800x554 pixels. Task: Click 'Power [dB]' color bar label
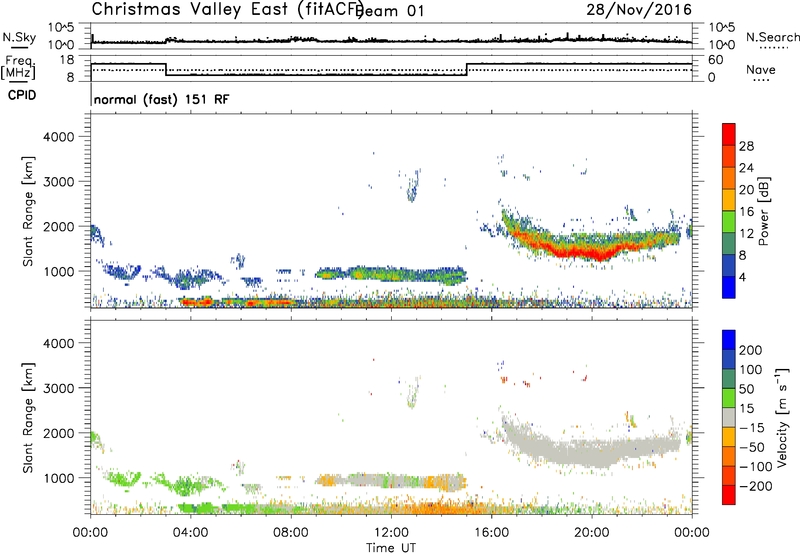coord(764,211)
